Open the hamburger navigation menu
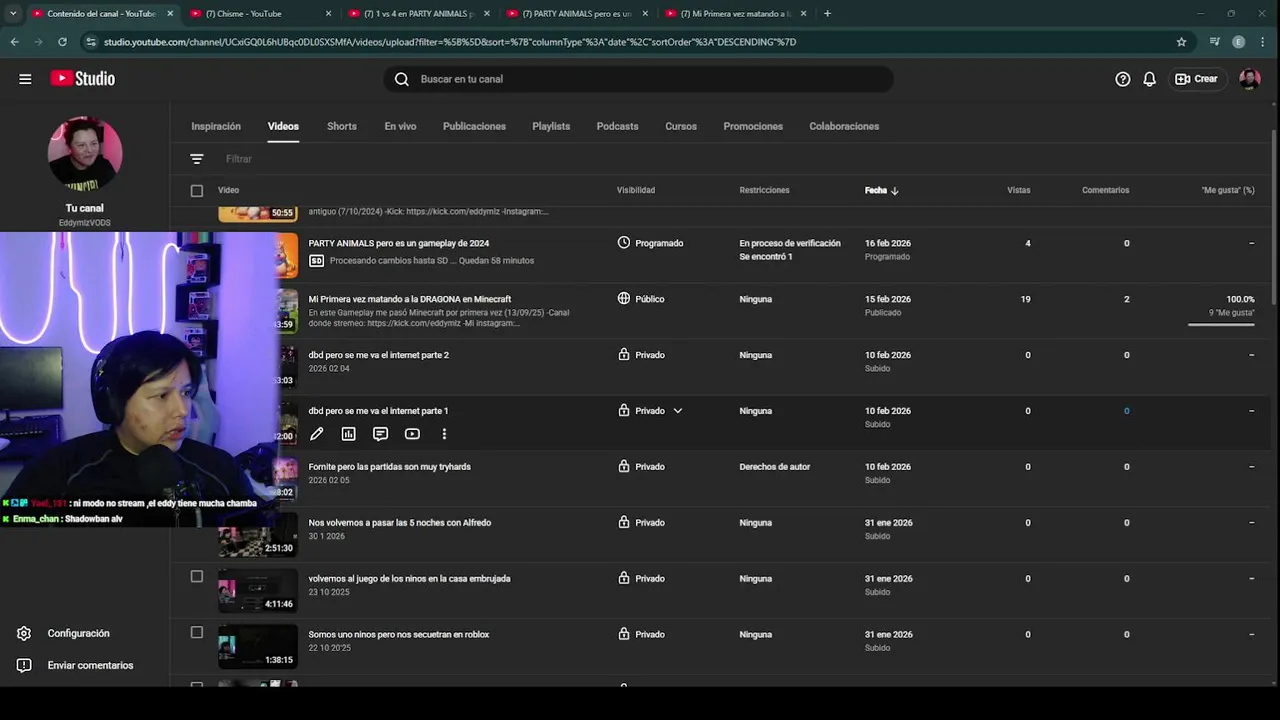Viewport: 1280px width, 720px height. coord(25,79)
